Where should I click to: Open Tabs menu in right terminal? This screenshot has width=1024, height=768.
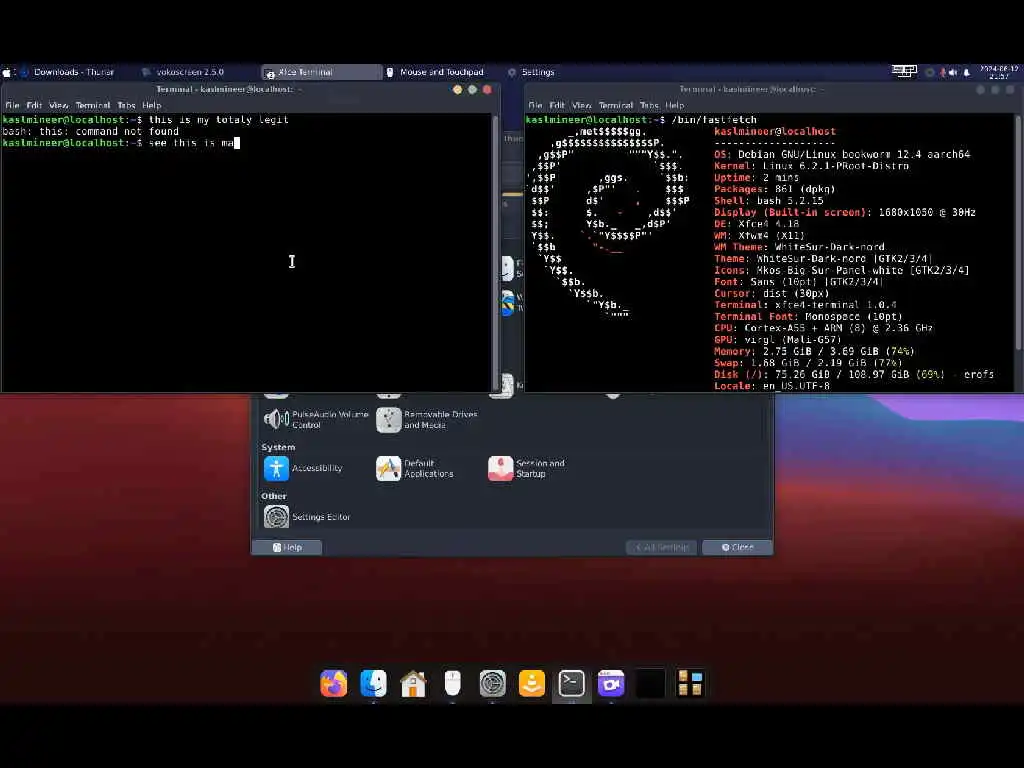click(649, 105)
